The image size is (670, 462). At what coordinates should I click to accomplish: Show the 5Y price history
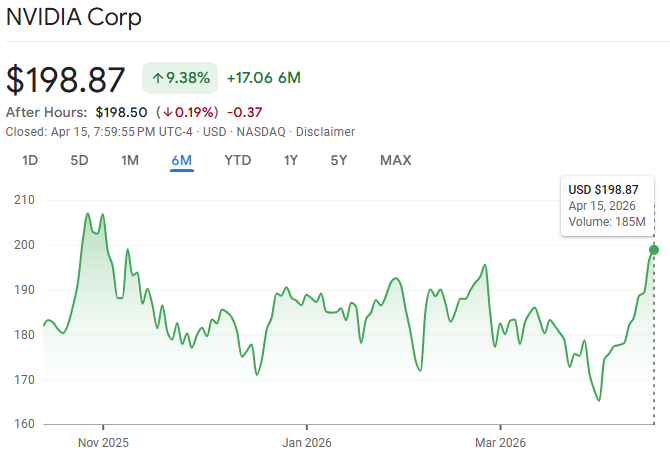click(339, 160)
